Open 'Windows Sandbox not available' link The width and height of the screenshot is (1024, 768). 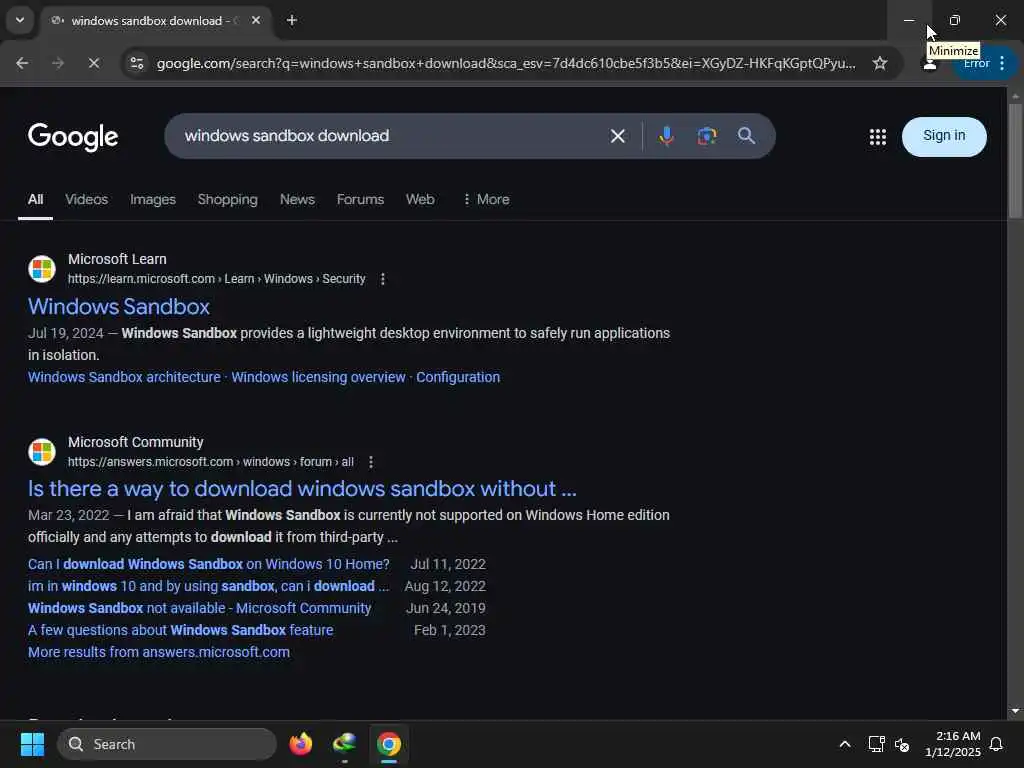[x=199, y=609]
